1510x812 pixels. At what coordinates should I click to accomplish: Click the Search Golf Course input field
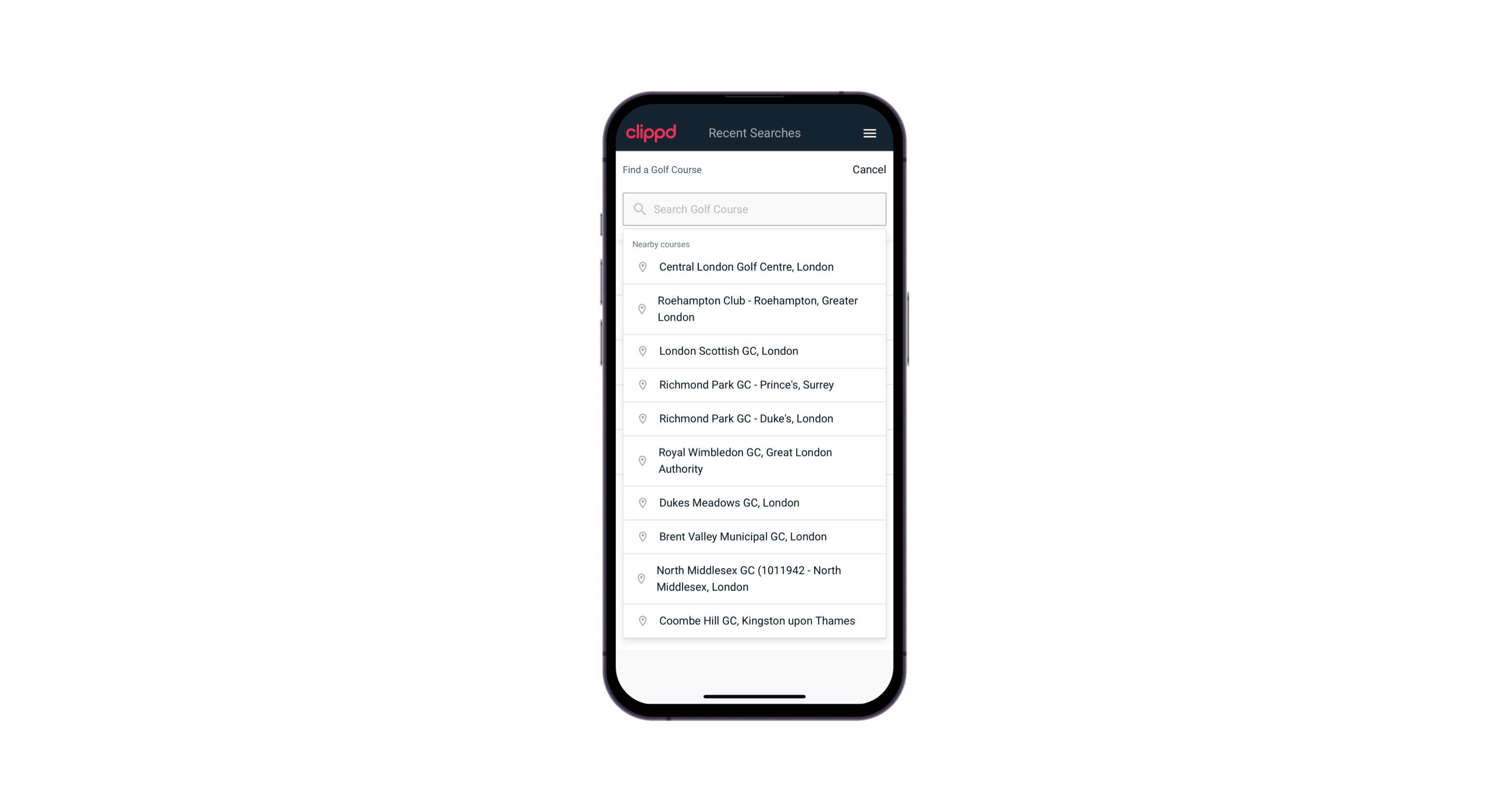click(x=754, y=208)
